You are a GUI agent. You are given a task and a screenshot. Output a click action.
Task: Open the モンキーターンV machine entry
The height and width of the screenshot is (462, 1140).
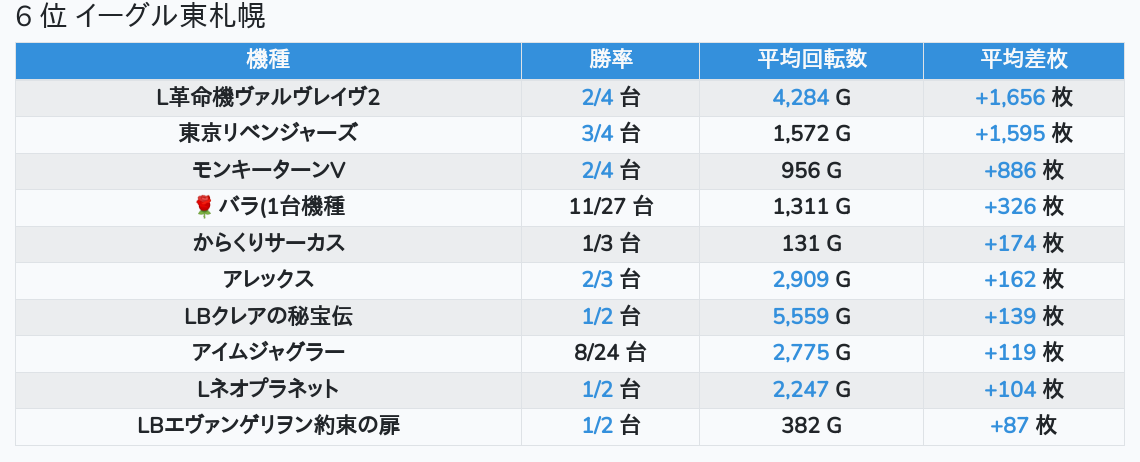268,170
